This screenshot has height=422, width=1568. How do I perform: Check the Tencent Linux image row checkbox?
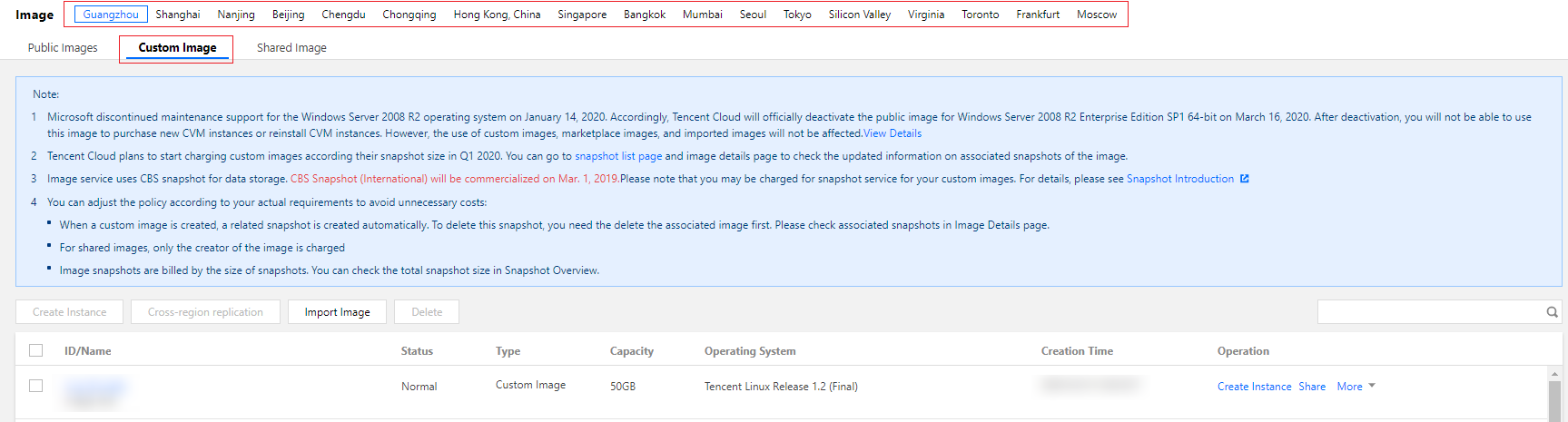point(36,386)
